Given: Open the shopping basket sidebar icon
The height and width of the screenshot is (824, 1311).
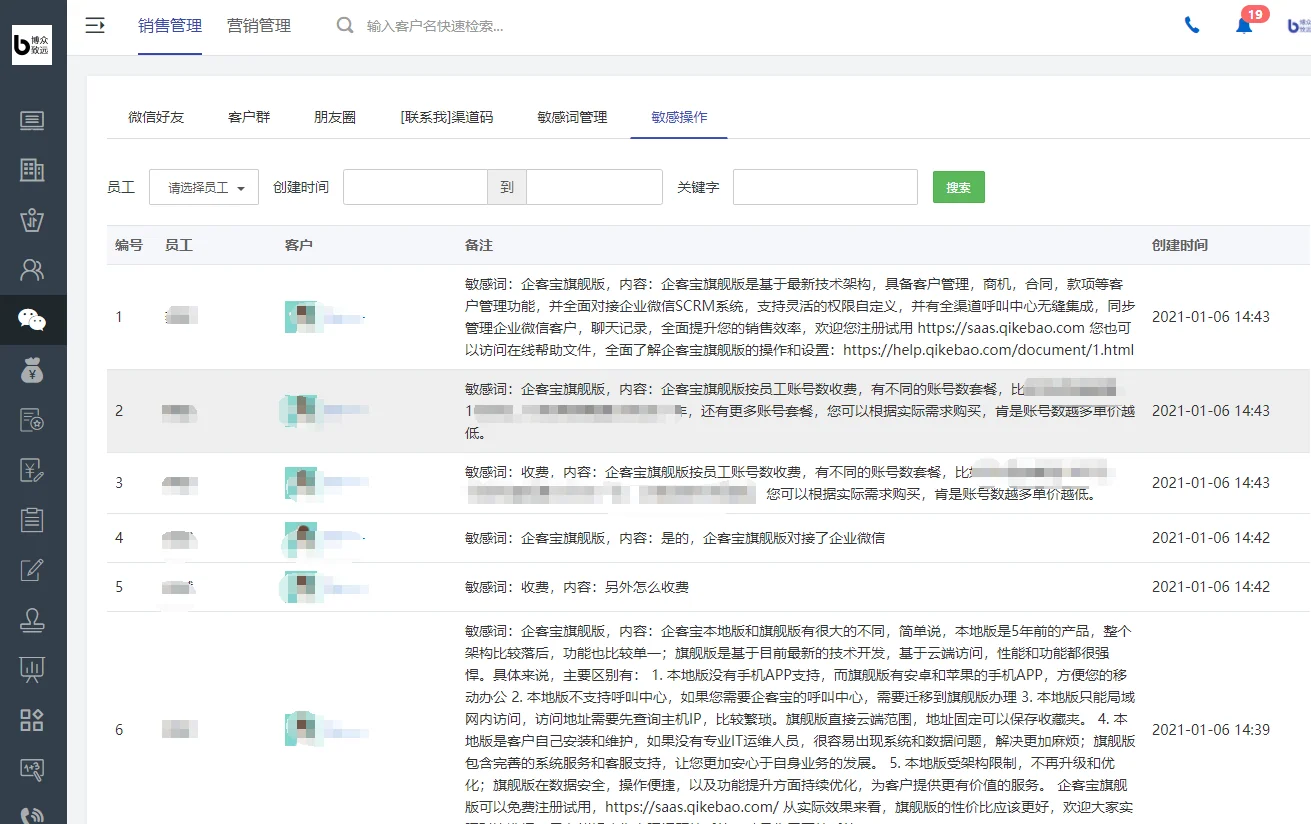Looking at the screenshot, I should coord(32,220).
